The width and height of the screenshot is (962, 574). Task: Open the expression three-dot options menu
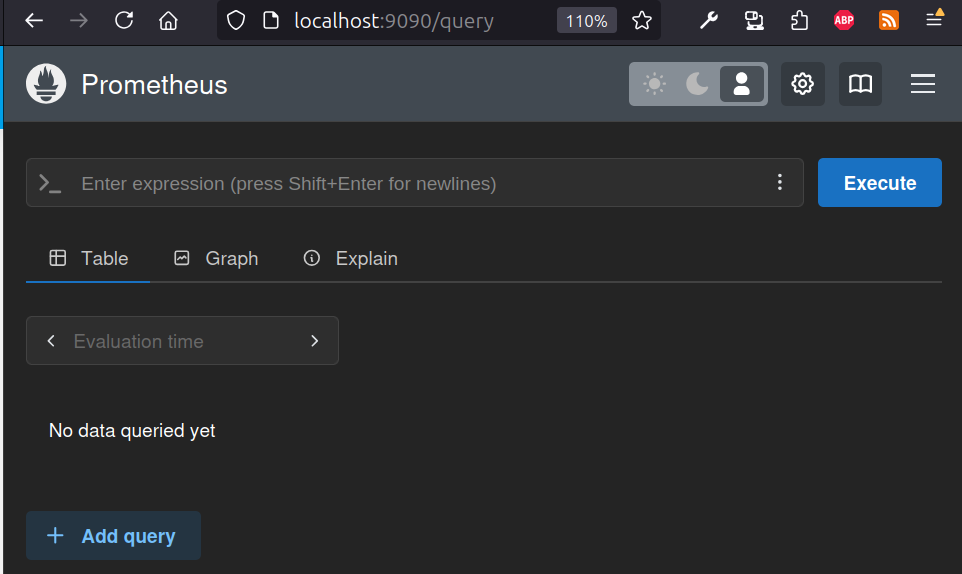(780, 182)
